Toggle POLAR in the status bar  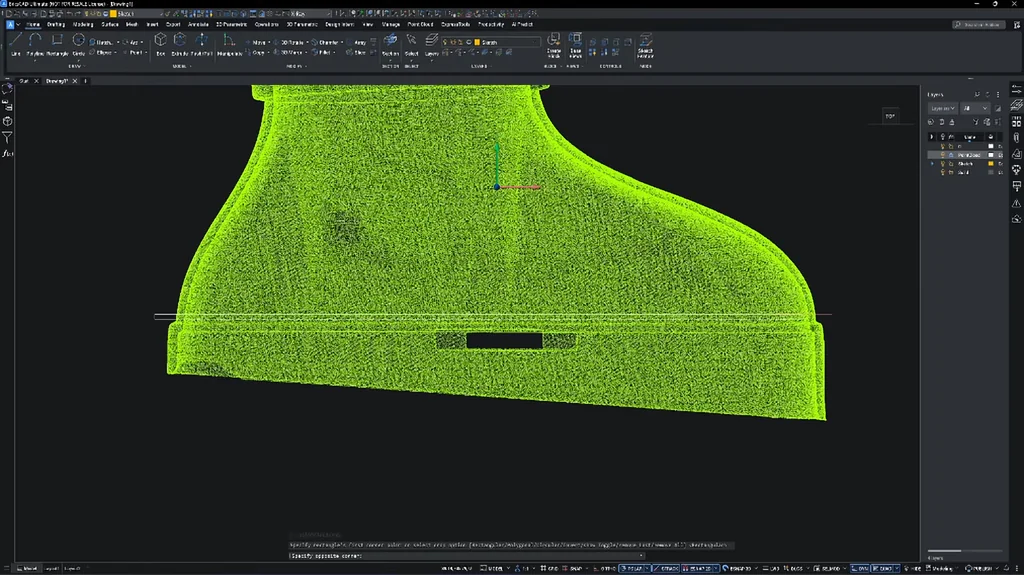(632, 568)
